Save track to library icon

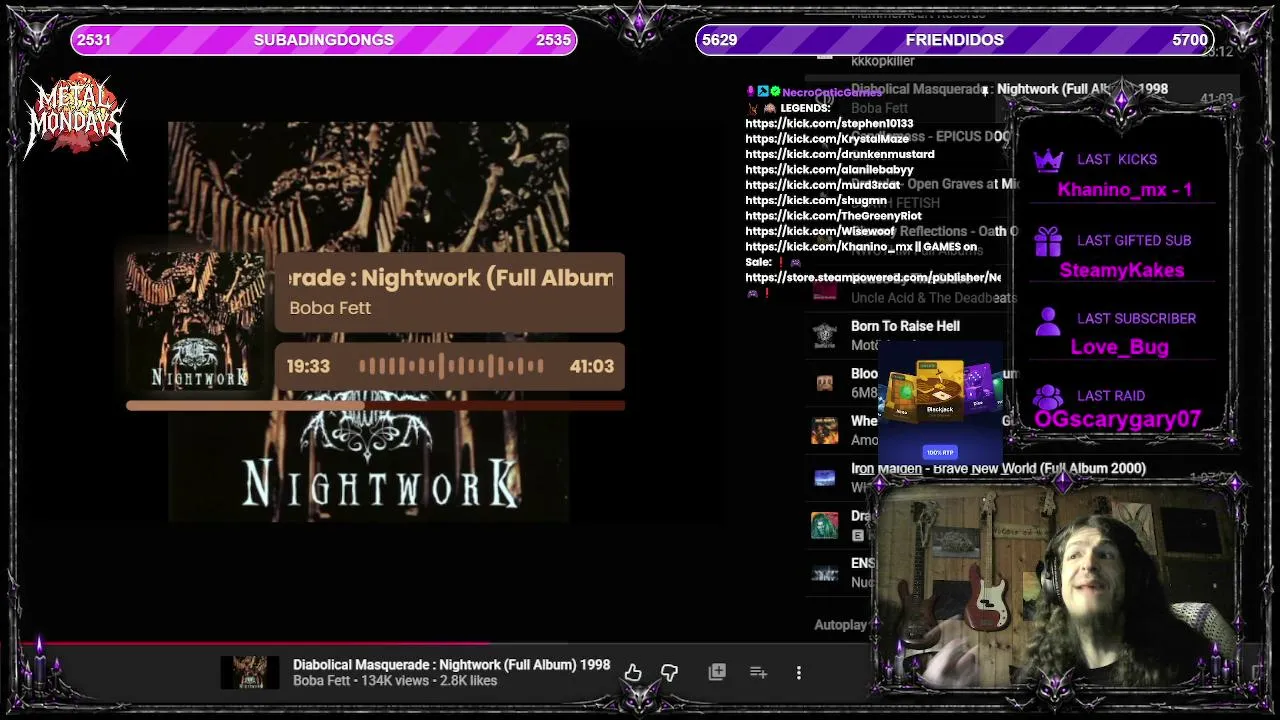717,672
